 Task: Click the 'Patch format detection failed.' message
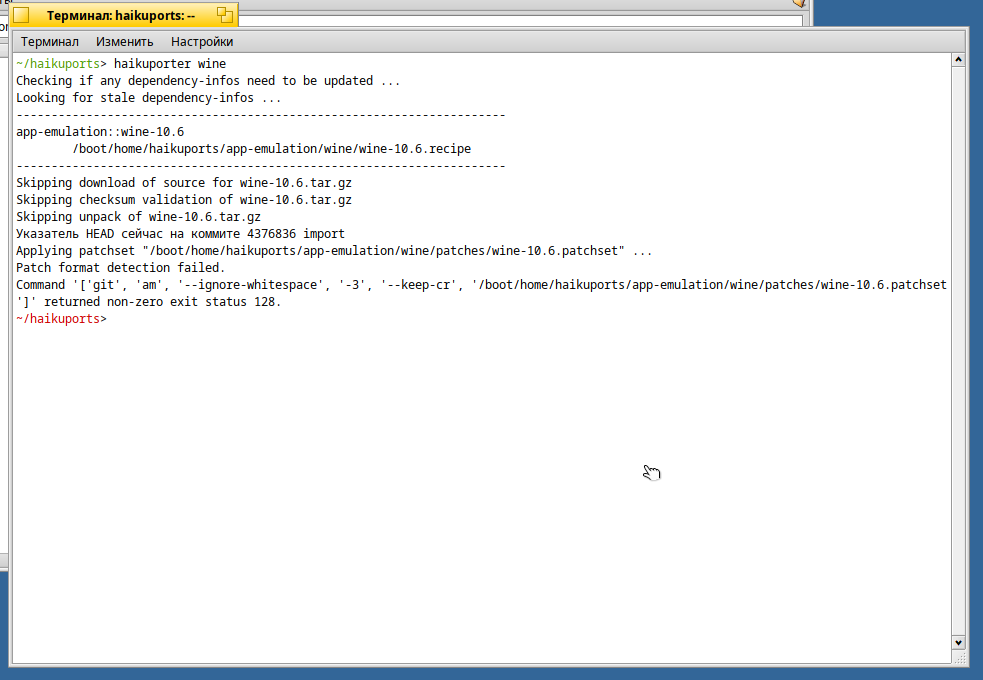coord(120,268)
